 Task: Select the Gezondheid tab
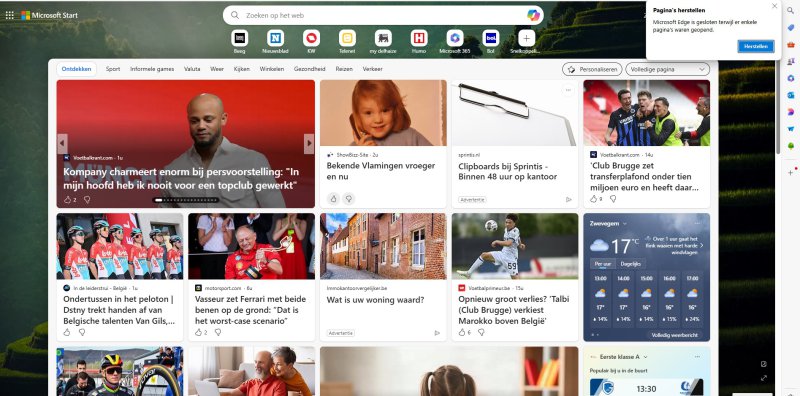point(309,69)
